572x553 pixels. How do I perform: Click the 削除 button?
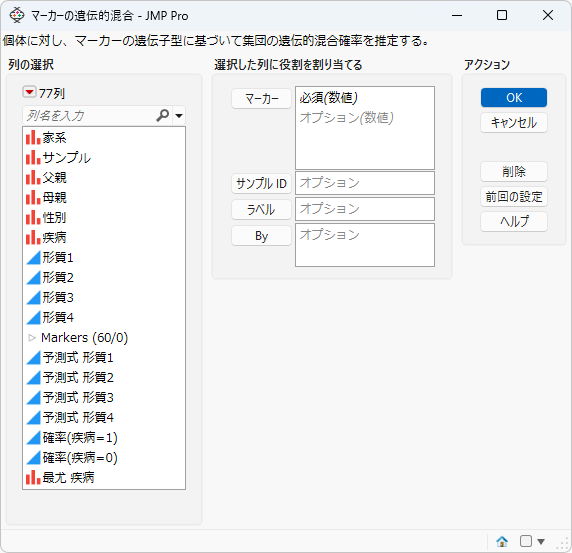point(514,171)
